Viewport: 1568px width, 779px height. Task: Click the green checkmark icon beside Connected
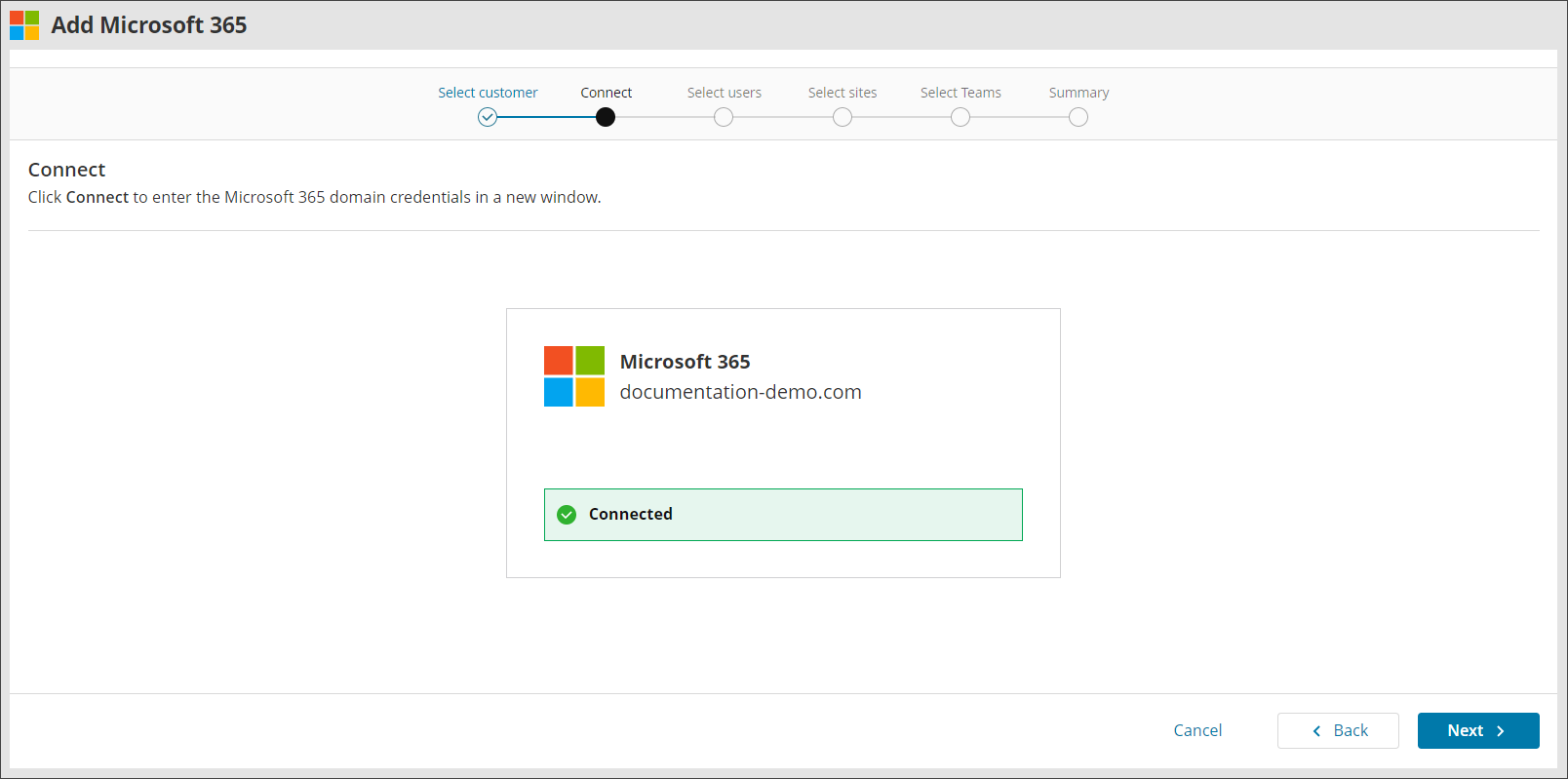click(567, 515)
